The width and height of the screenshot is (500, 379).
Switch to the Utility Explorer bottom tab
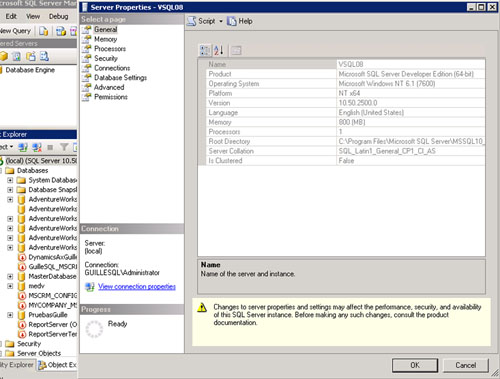[17, 365]
